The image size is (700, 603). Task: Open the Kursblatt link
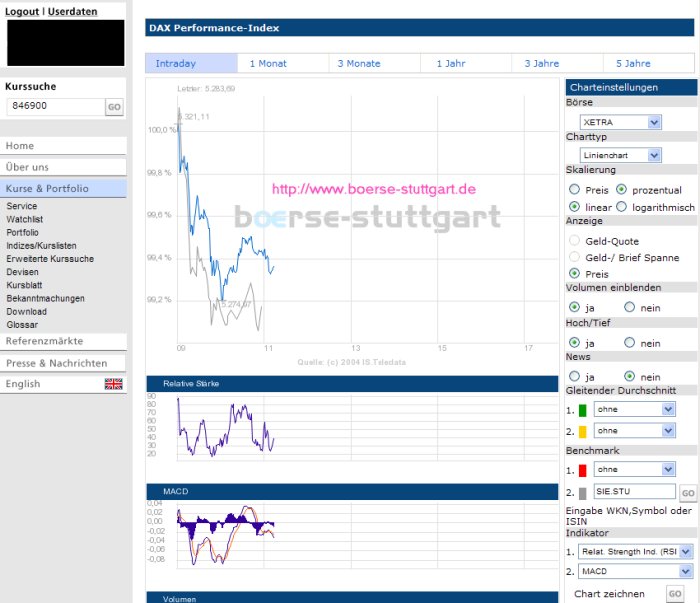[x=24, y=285]
